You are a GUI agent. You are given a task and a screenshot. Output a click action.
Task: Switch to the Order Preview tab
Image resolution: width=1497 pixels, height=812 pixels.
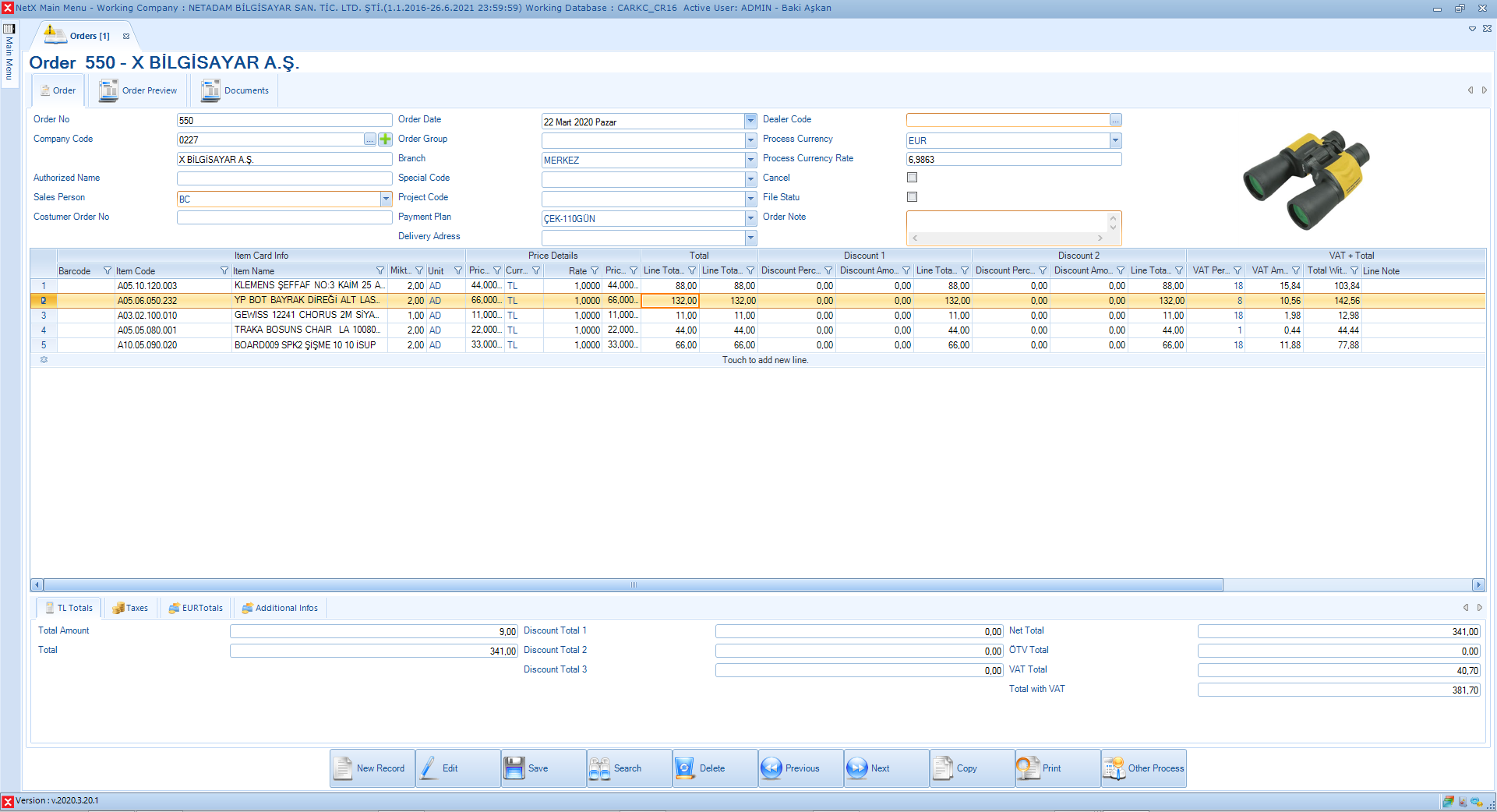(x=139, y=90)
